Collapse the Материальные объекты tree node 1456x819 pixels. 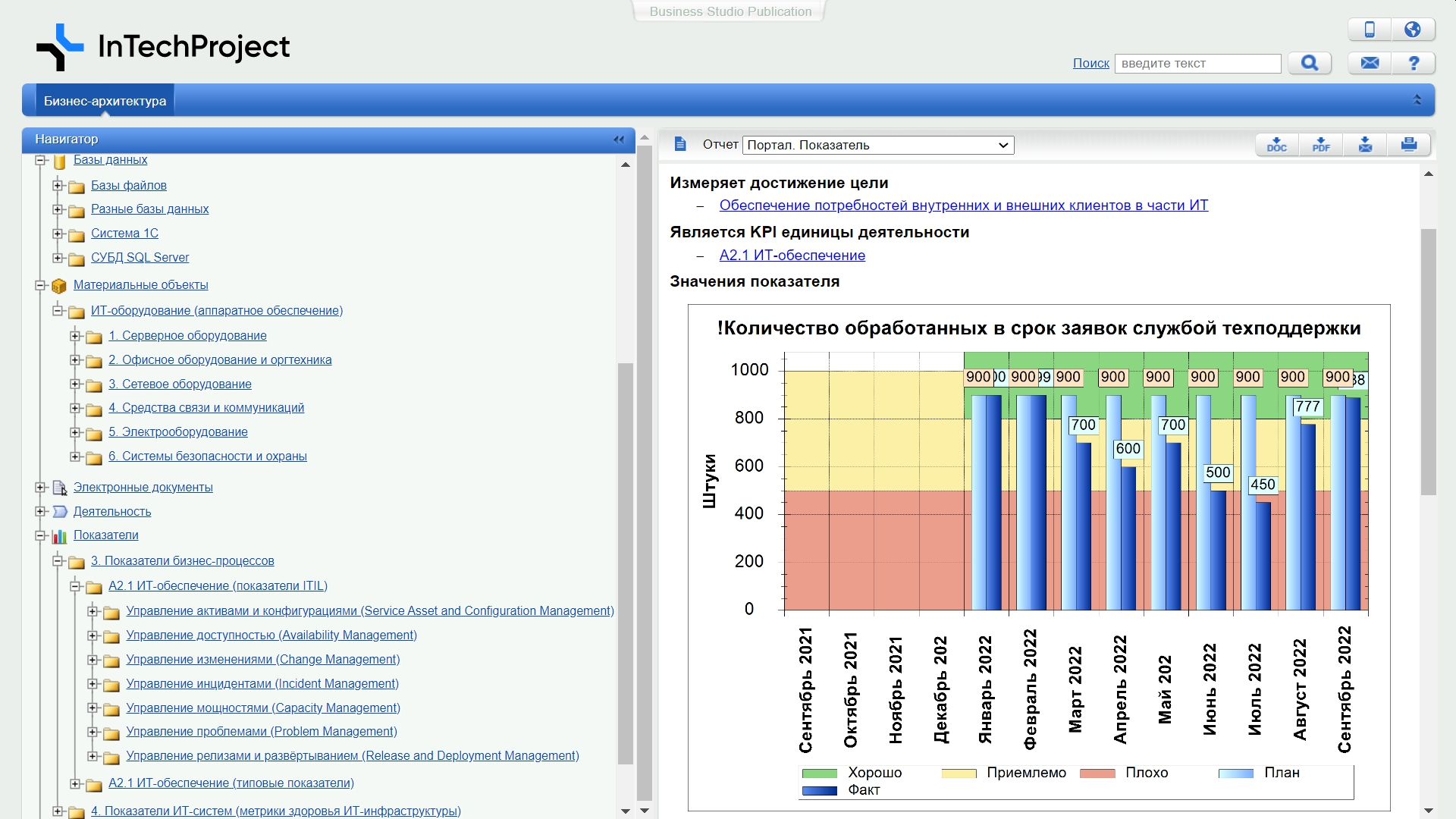point(41,286)
